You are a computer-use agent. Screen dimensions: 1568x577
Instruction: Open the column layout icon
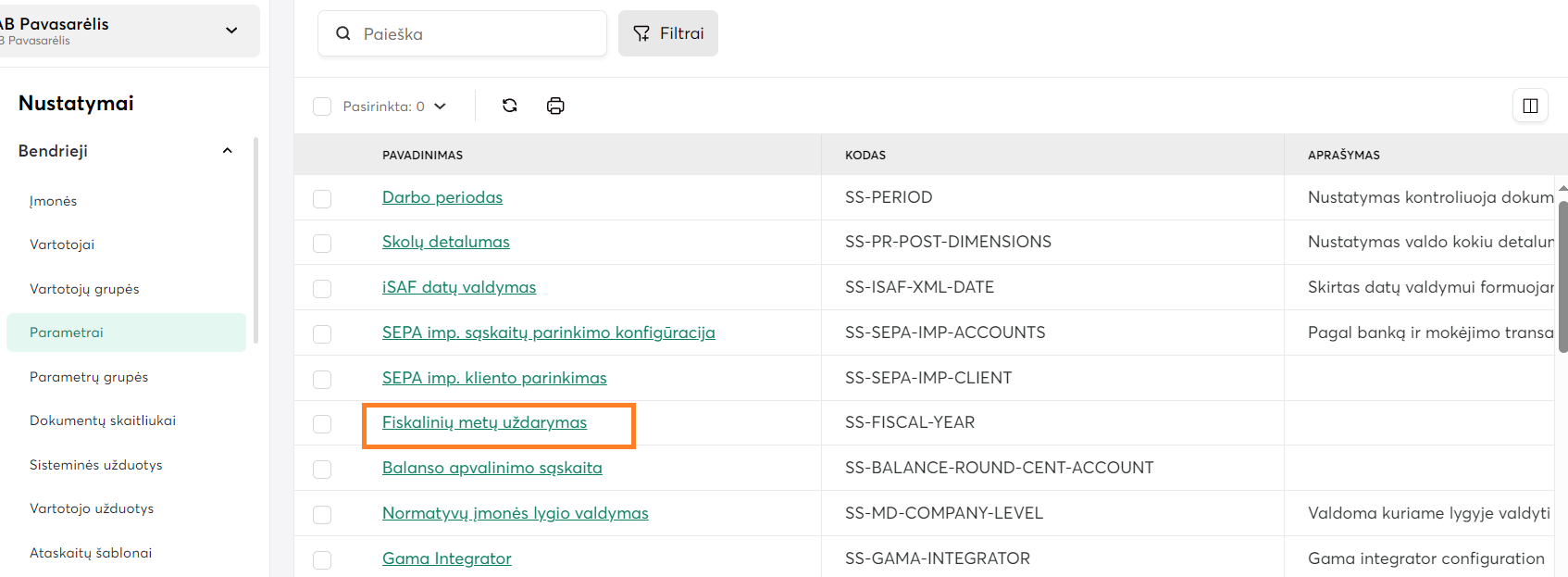1530,106
